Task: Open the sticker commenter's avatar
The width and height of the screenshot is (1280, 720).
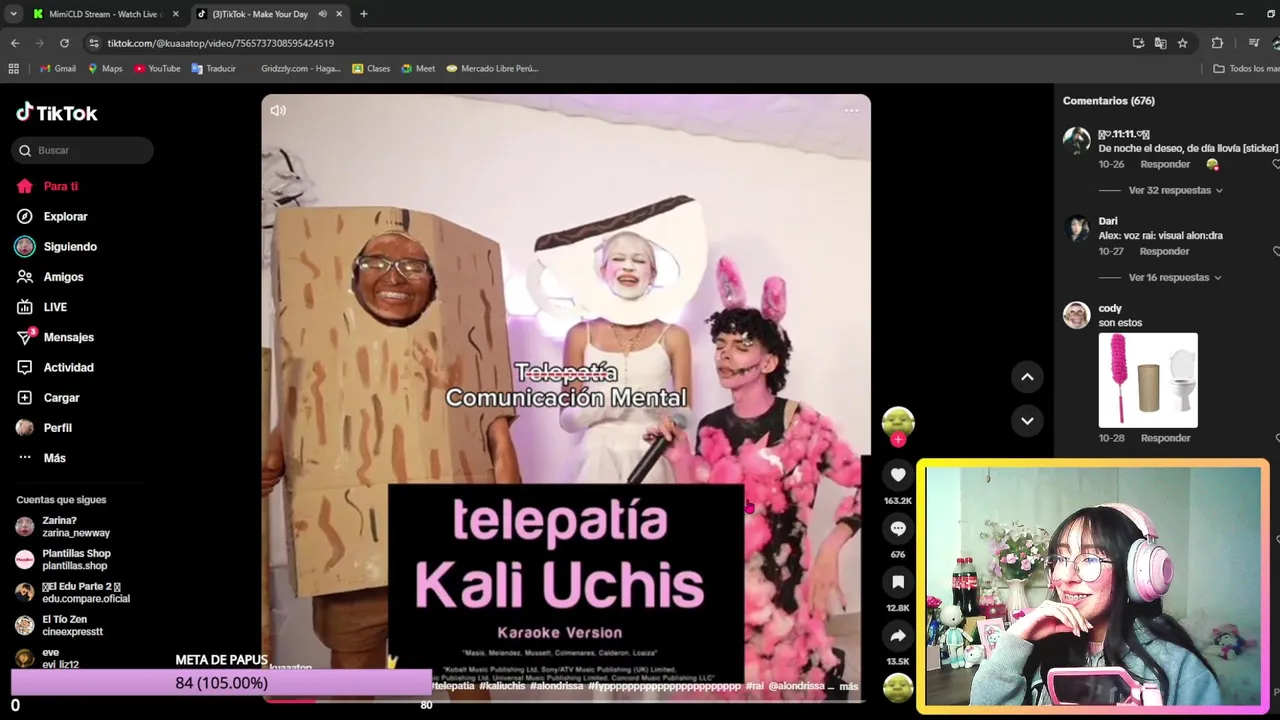Action: [1077, 141]
